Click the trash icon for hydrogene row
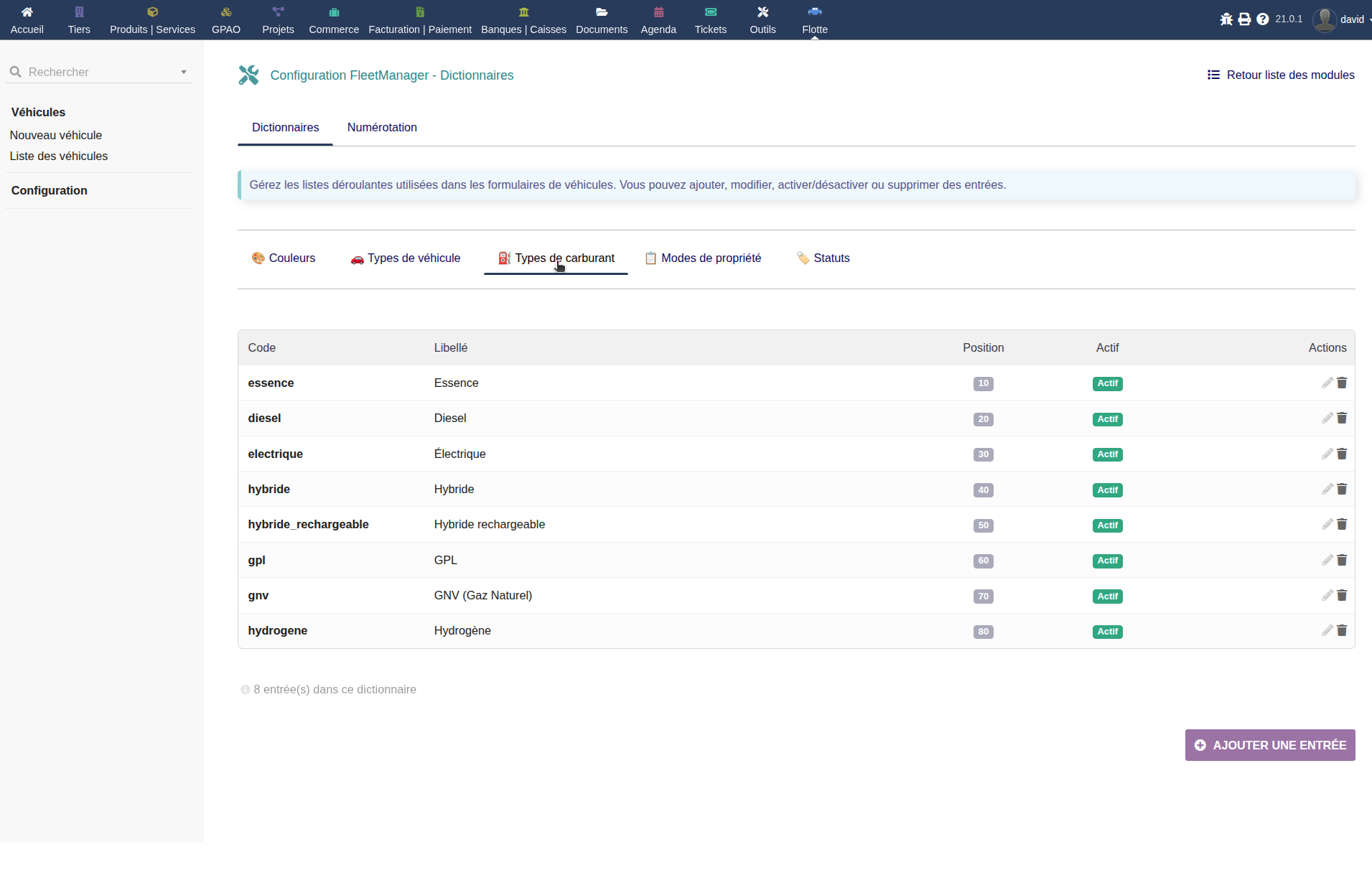 1342,630
